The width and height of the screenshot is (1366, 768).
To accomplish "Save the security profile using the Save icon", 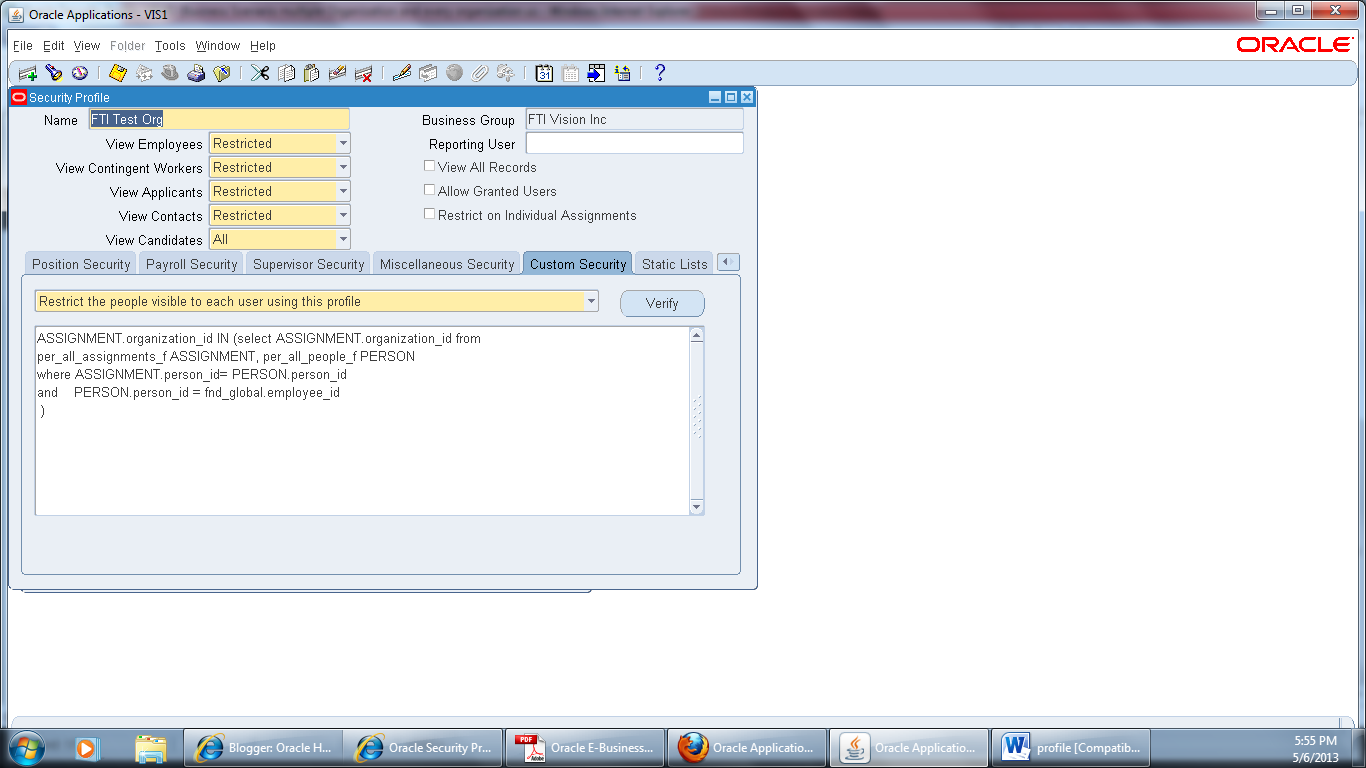I will click(x=117, y=72).
